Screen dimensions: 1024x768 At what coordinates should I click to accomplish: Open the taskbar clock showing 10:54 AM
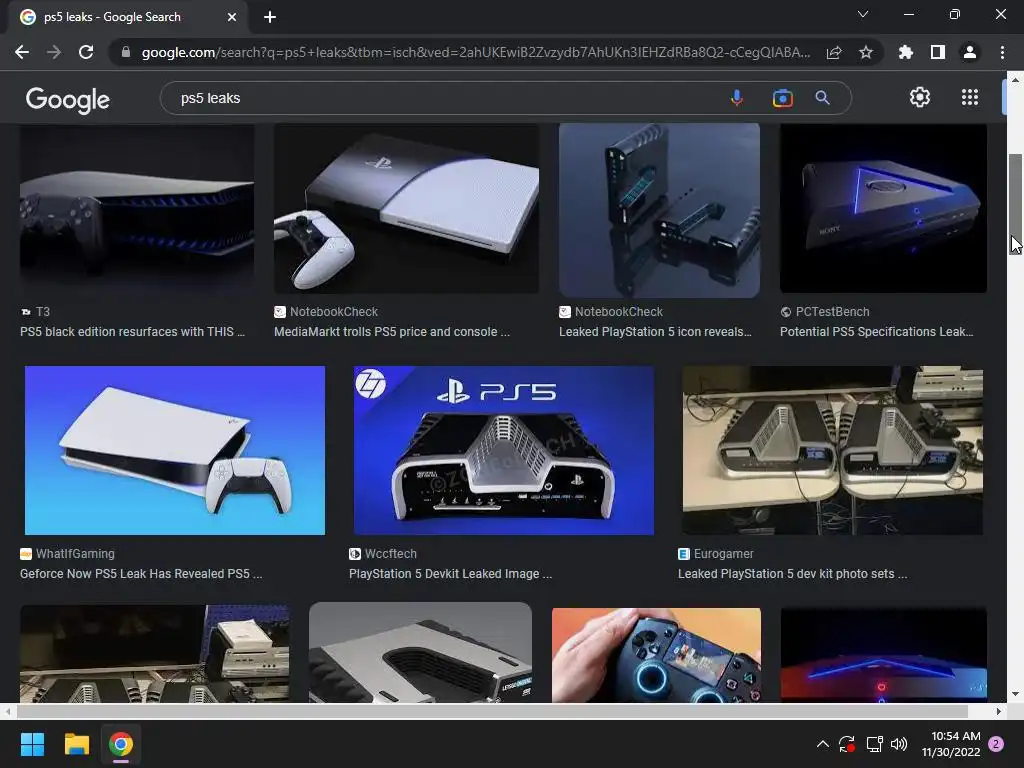[951, 744]
